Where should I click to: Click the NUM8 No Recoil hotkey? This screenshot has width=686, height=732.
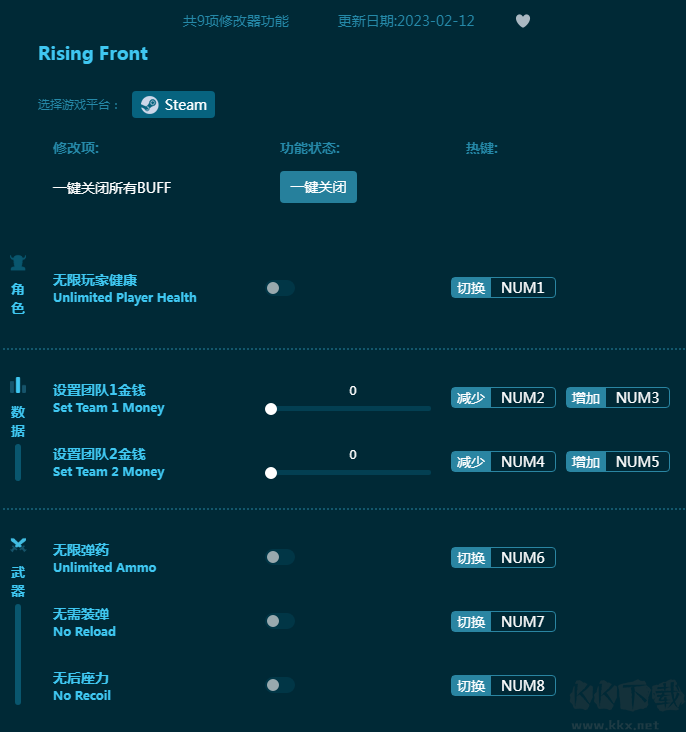pos(503,685)
